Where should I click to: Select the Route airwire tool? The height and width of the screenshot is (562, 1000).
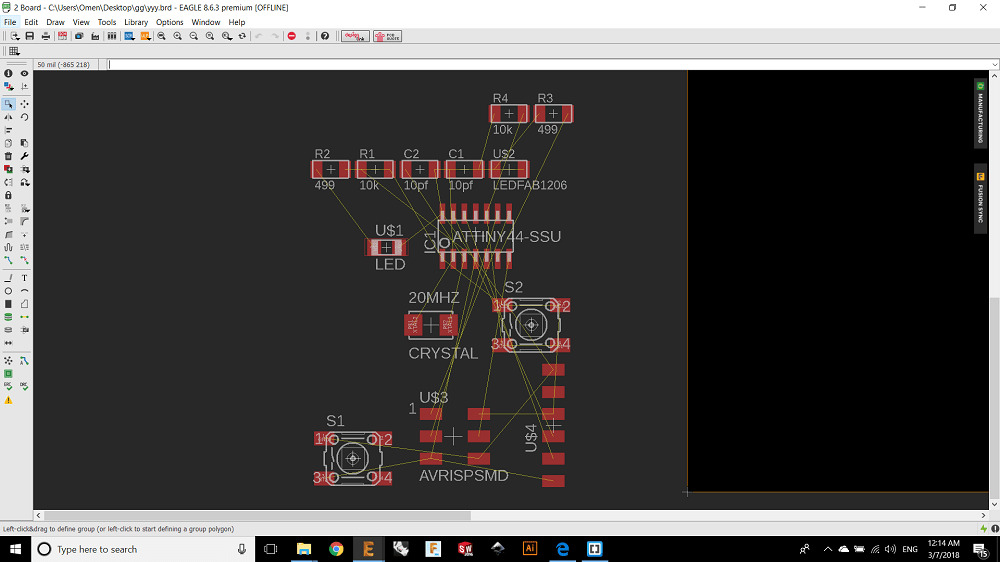point(8,260)
